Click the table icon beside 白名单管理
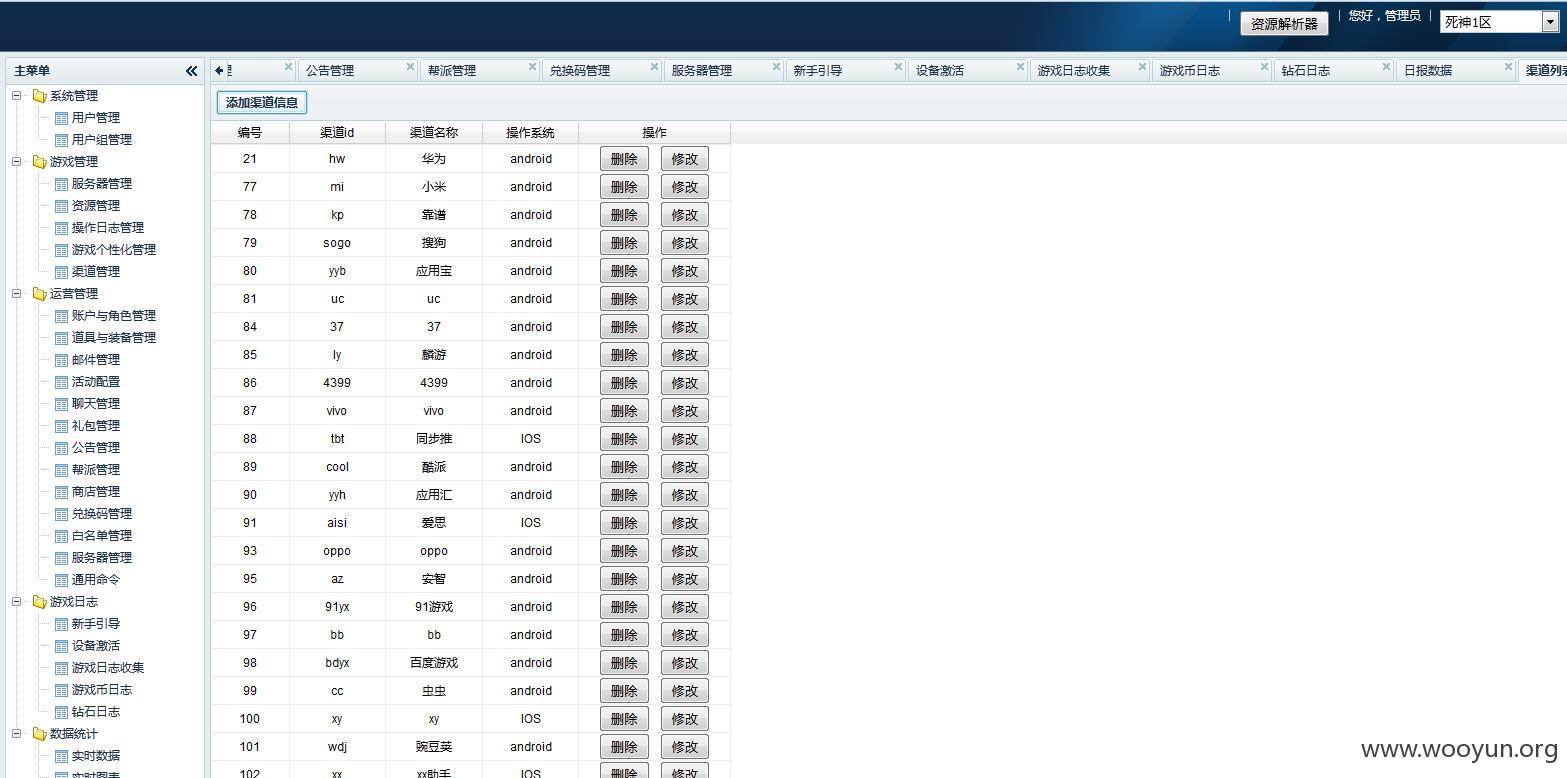 pos(61,536)
